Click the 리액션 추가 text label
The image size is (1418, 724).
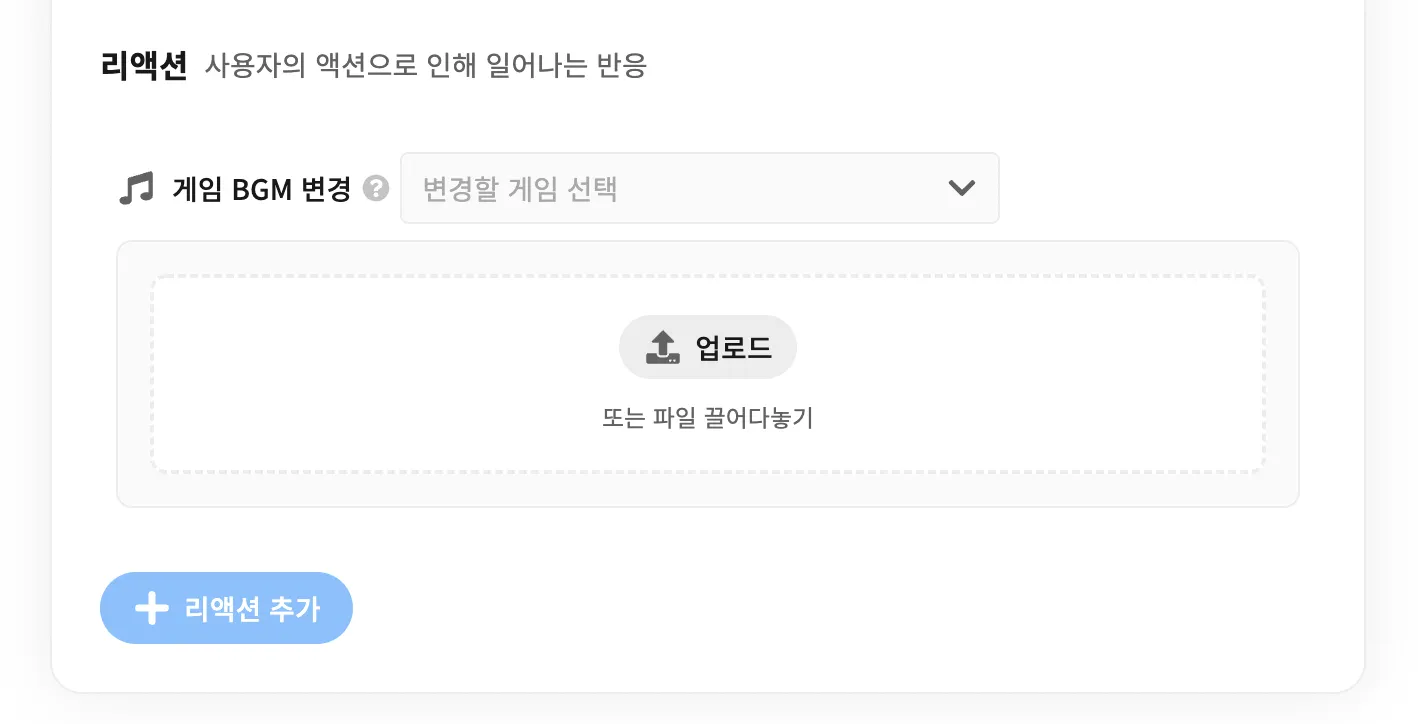tap(252, 609)
